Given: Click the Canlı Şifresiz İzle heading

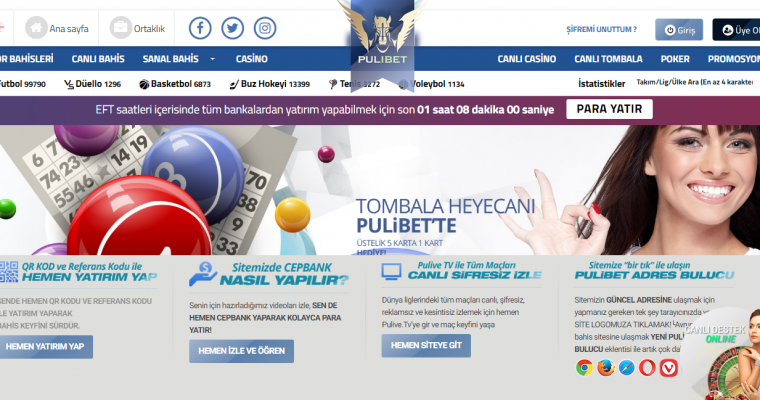Looking at the screenshot, I should pyautogui.click(x=475, y=275).
